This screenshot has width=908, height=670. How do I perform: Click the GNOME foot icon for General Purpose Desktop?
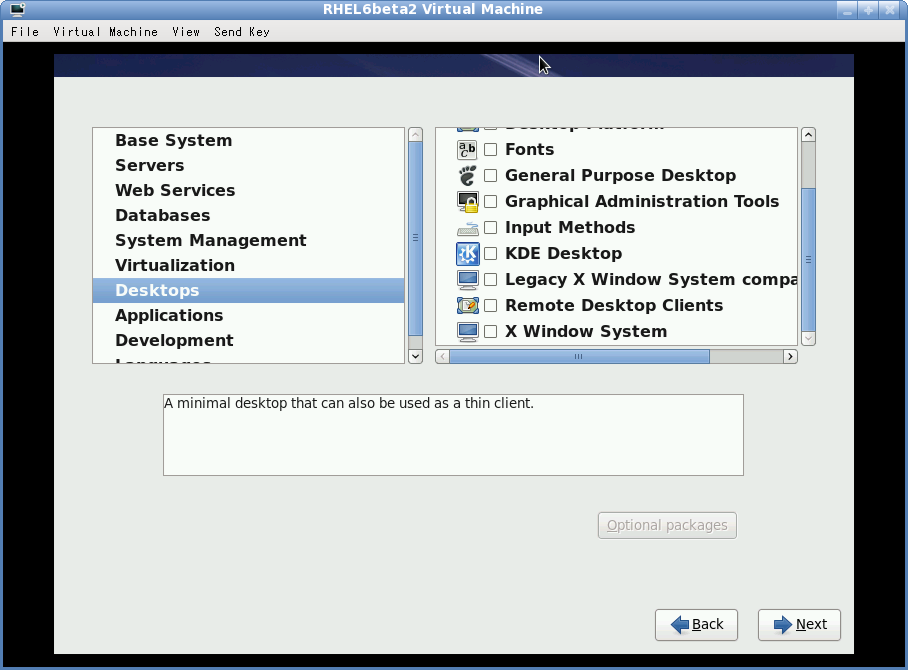click(x=467, y=175)
